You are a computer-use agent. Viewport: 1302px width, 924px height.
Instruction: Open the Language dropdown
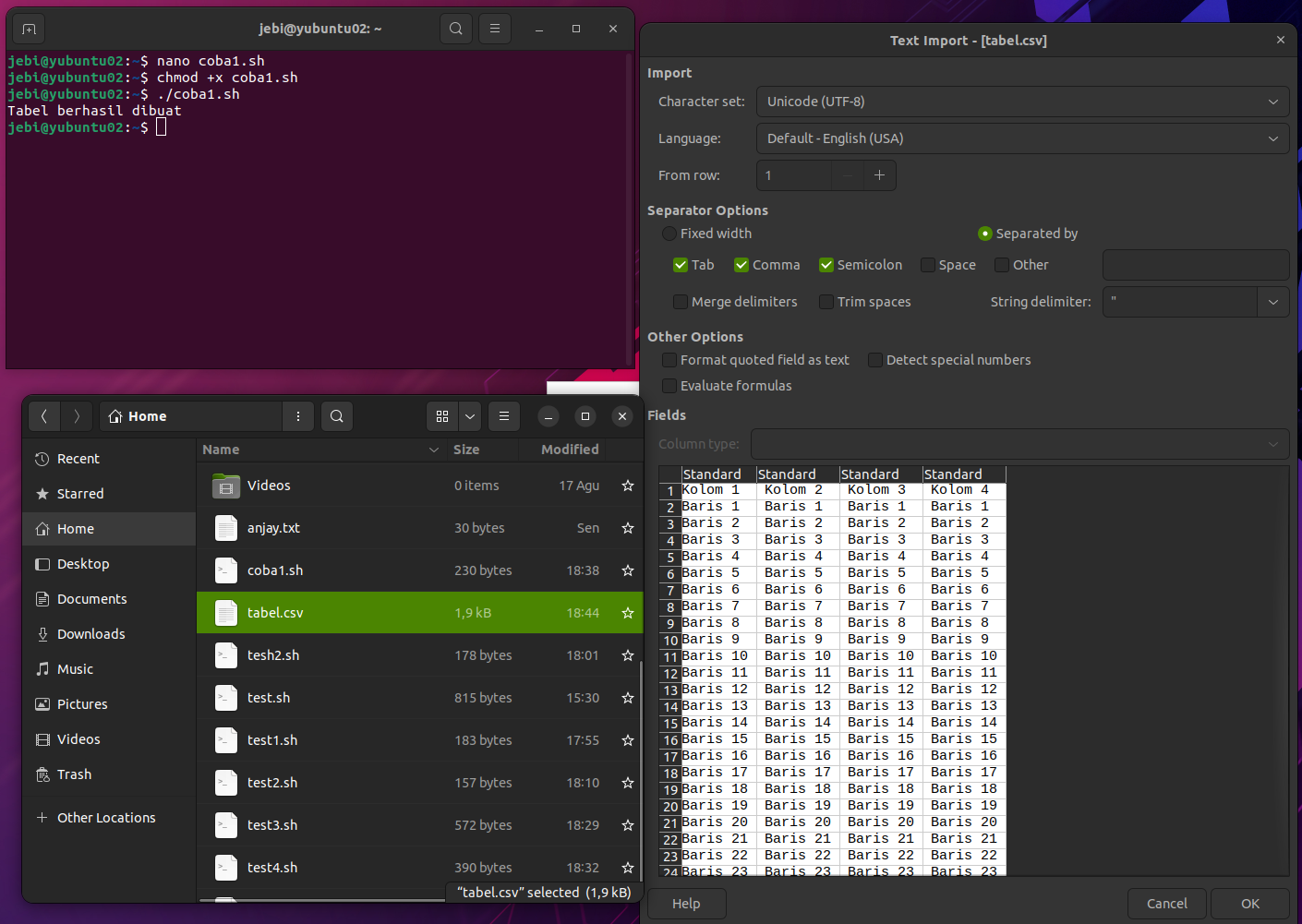(x=1022, y=138)
